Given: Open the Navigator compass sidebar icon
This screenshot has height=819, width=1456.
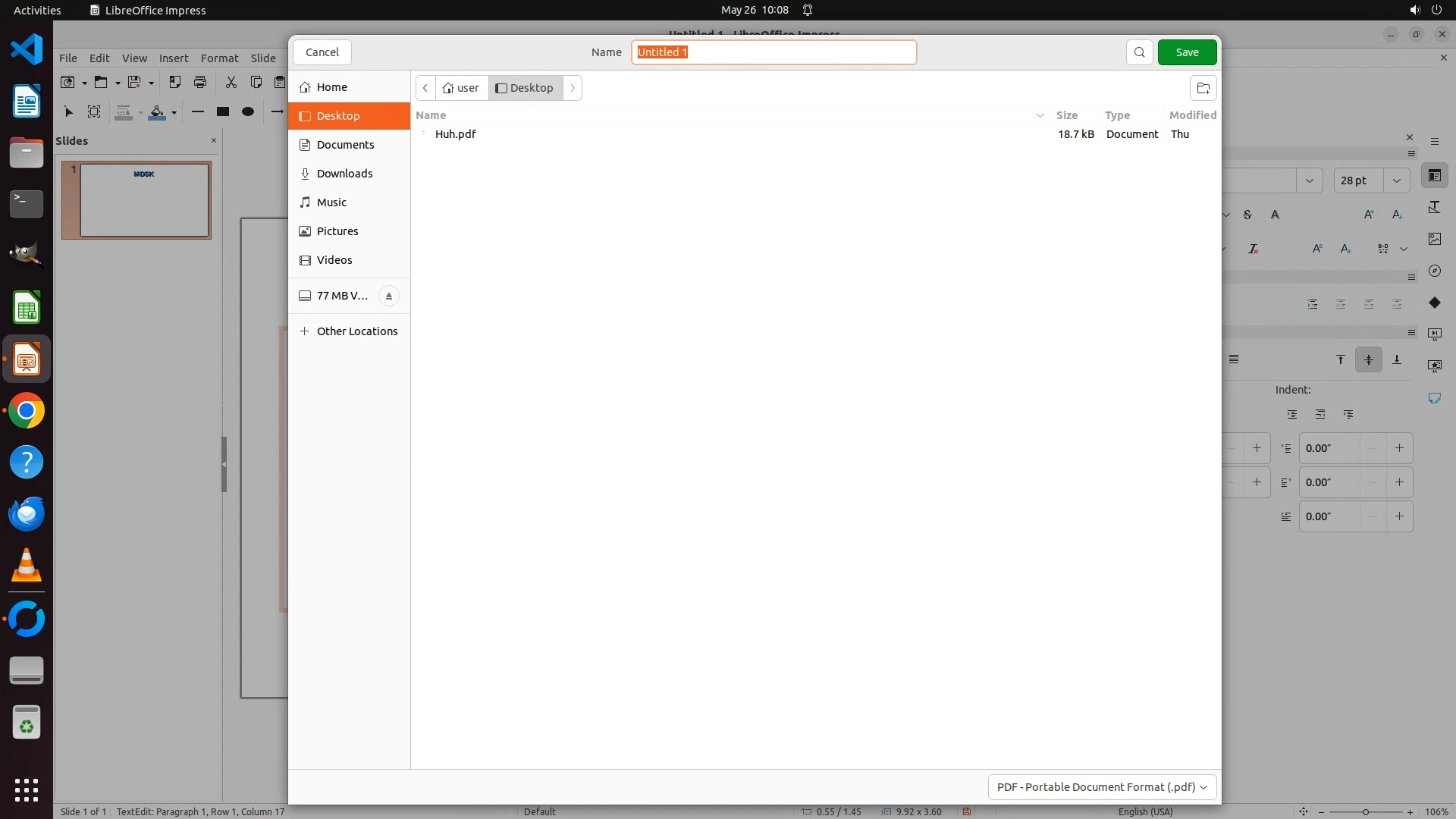Looking at the screenshot, I should 1434,271.
